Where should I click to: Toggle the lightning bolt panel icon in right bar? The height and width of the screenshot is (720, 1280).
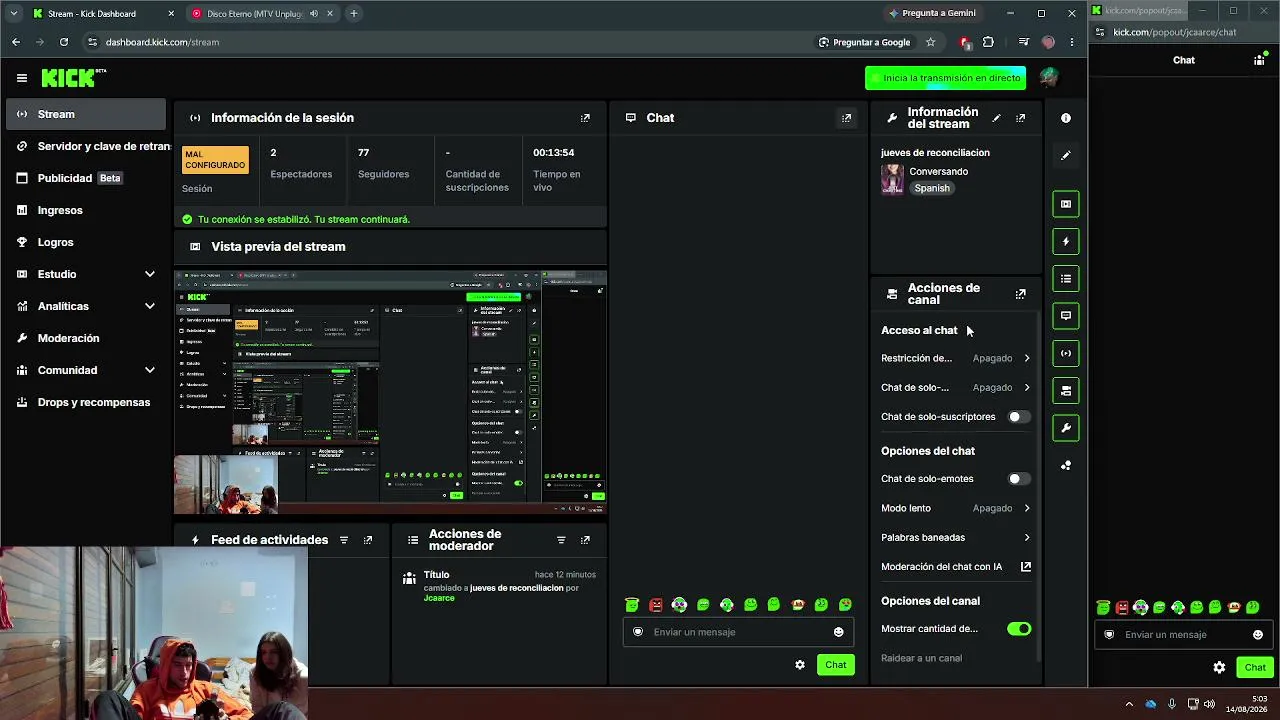1066,241
